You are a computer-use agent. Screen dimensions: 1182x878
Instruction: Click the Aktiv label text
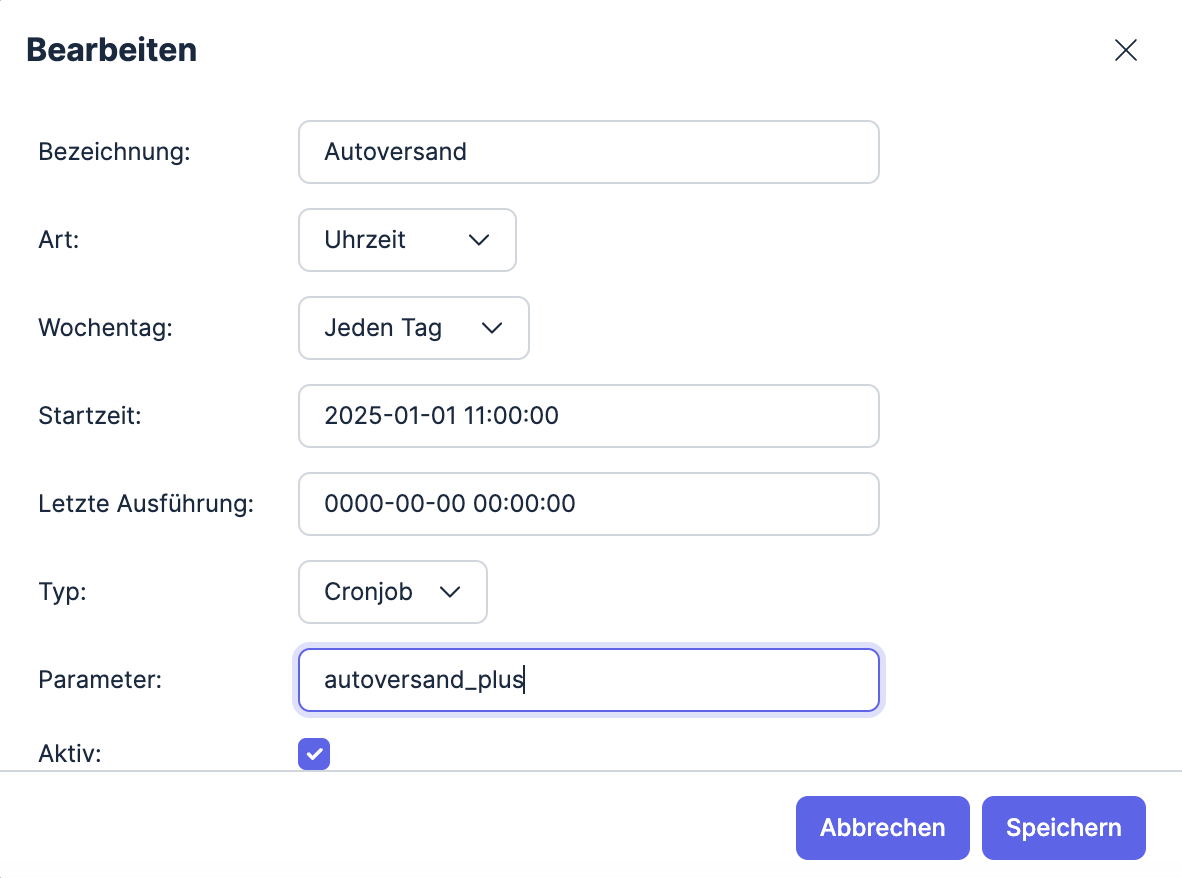(70, 754)
